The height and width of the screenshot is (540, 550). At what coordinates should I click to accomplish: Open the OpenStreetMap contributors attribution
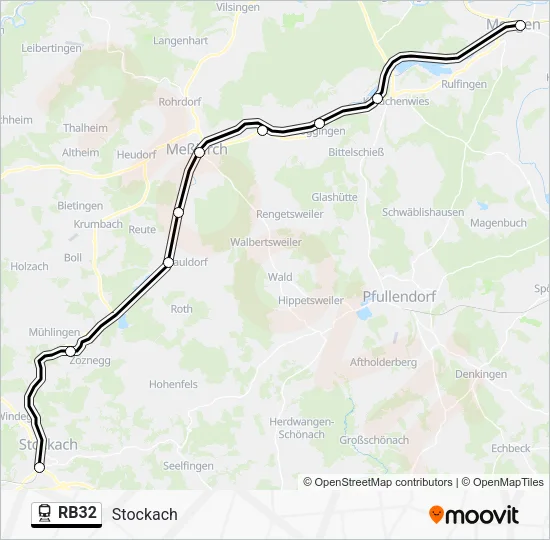coord(378,482)
